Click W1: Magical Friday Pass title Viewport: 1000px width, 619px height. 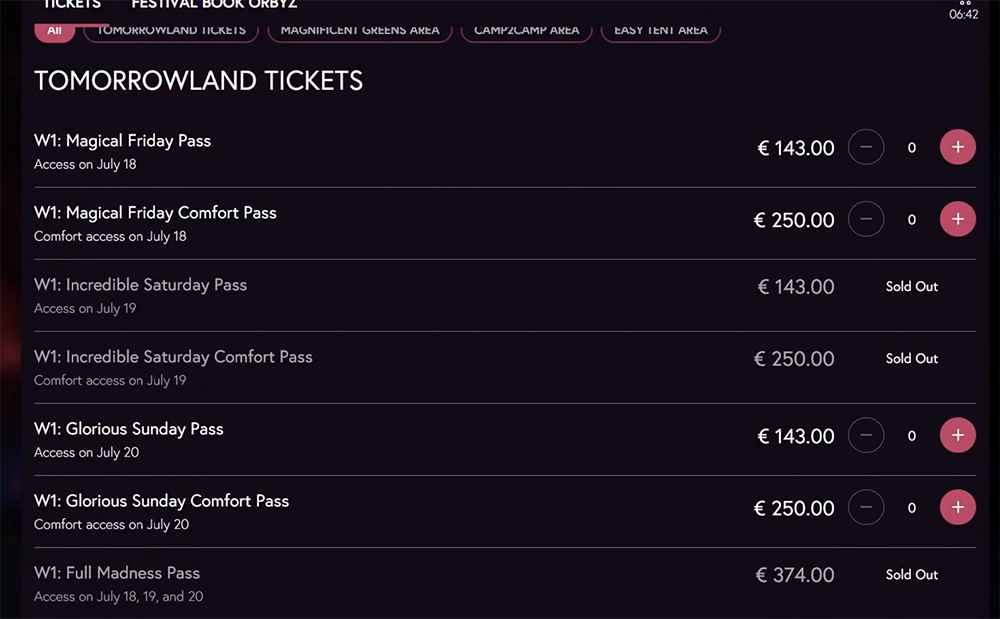122,141
